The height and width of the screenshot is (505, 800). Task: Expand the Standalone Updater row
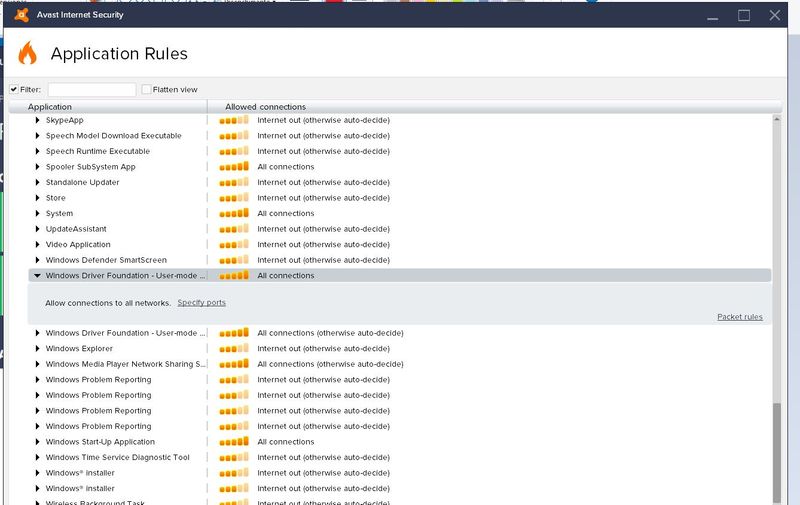[x=37, y=182]
